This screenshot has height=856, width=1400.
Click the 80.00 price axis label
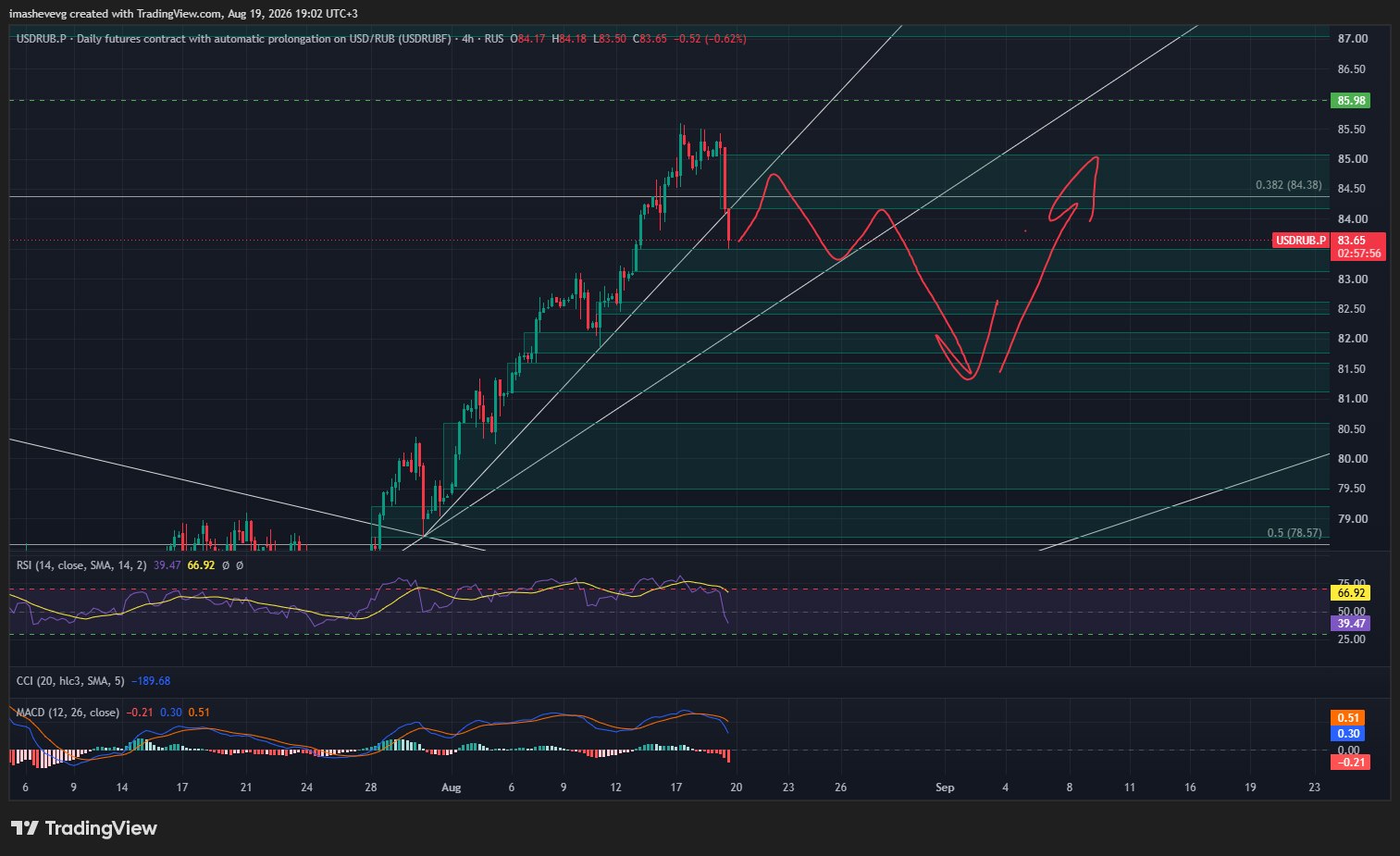click(1352, 459)
